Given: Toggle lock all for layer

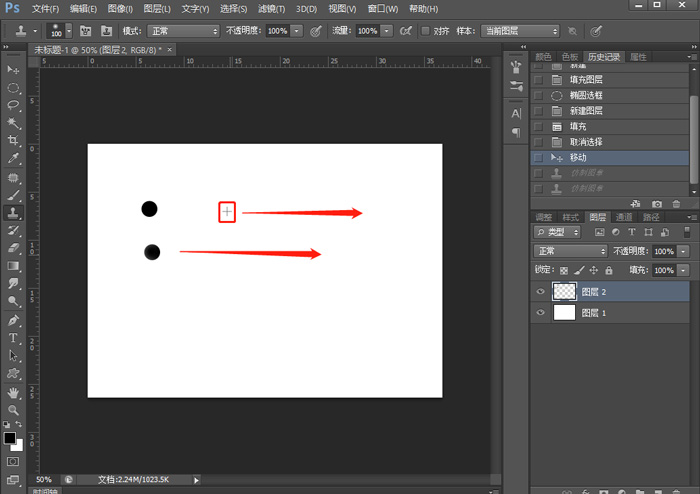Looking at the screenshot, I should (608, 270).
